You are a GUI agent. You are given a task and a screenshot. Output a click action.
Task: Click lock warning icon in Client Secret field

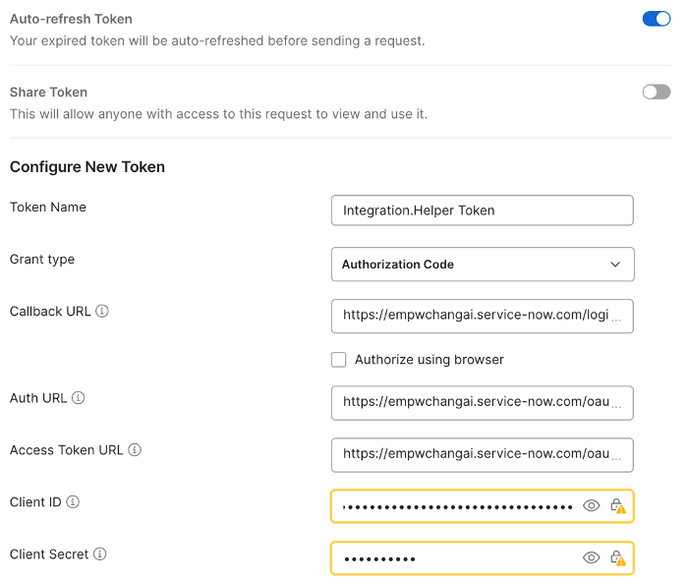coord(618,558)
